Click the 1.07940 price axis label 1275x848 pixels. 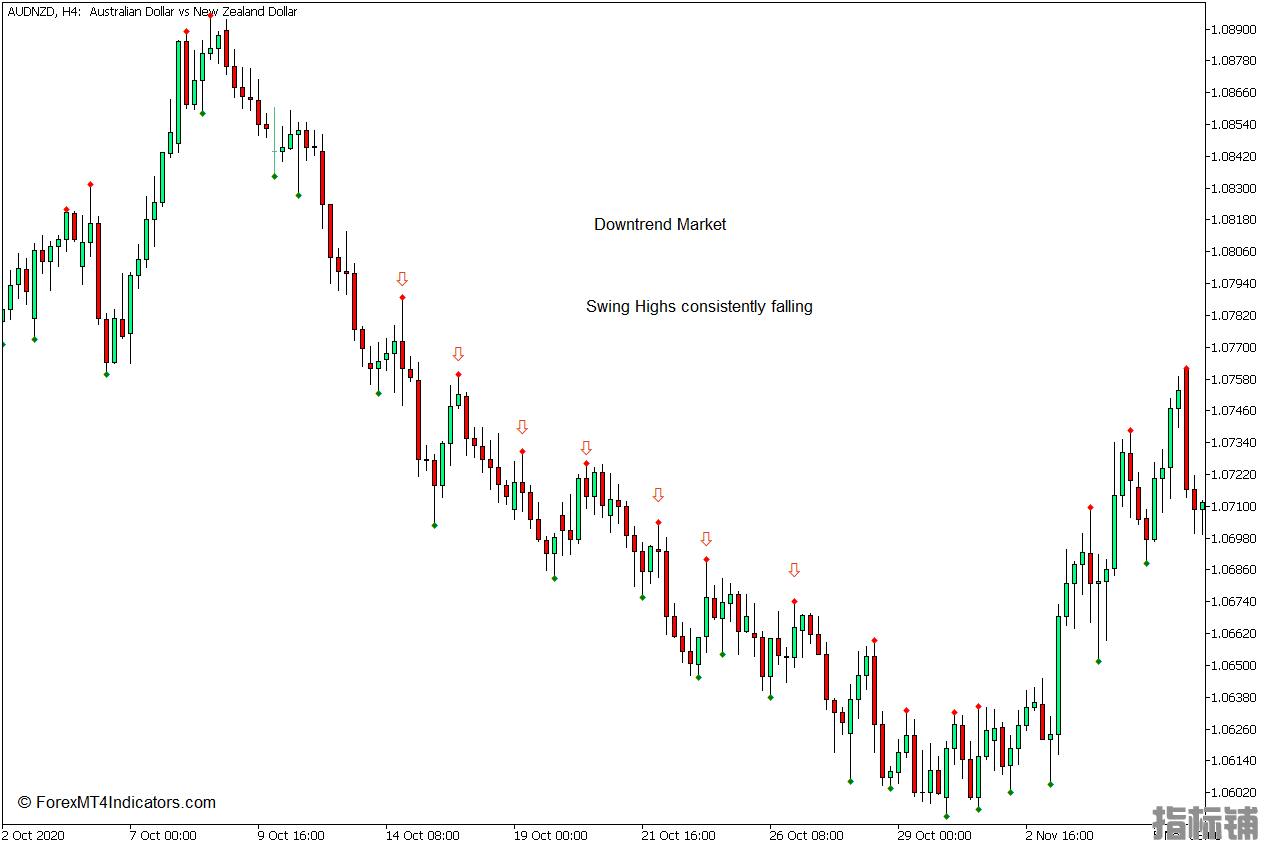[x=1233, y=284]
